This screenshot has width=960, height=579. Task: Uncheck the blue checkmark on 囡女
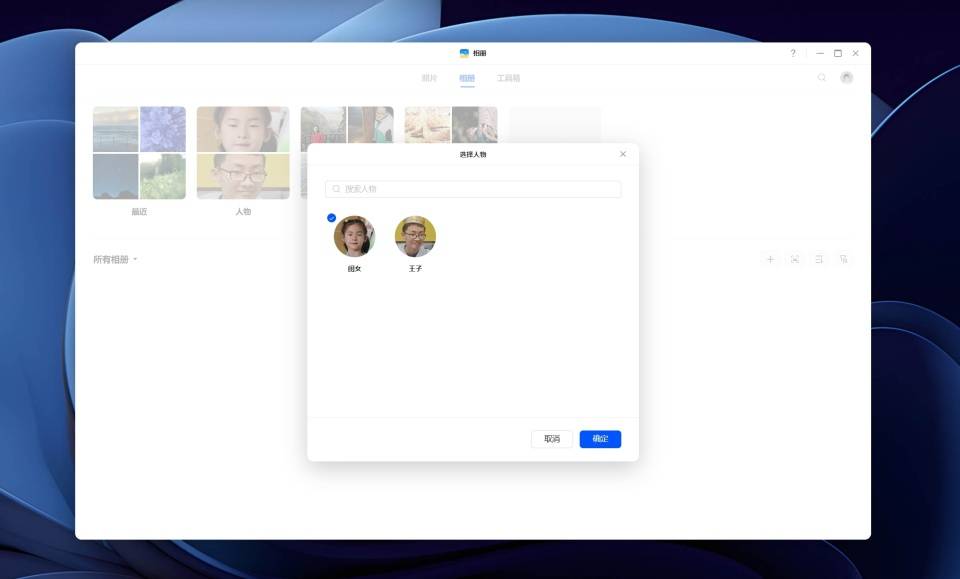pos(332,218)
